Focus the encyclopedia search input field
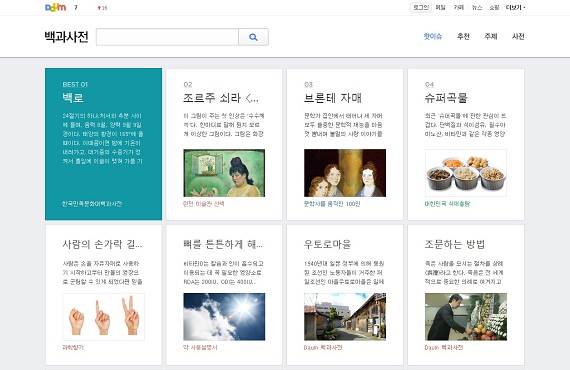 tap(167, 37)
